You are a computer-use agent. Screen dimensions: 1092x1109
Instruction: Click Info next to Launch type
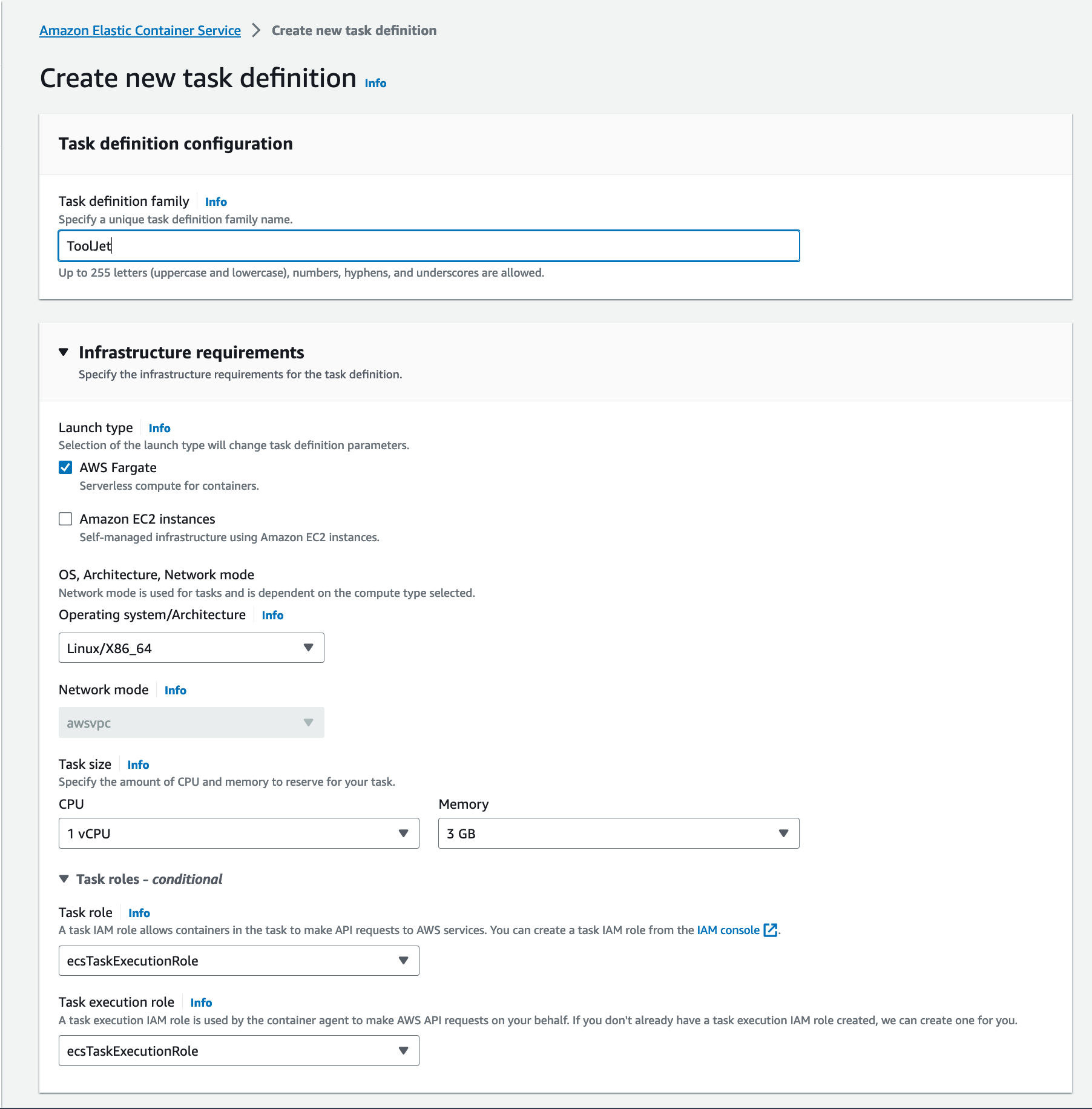click(159, 429)
